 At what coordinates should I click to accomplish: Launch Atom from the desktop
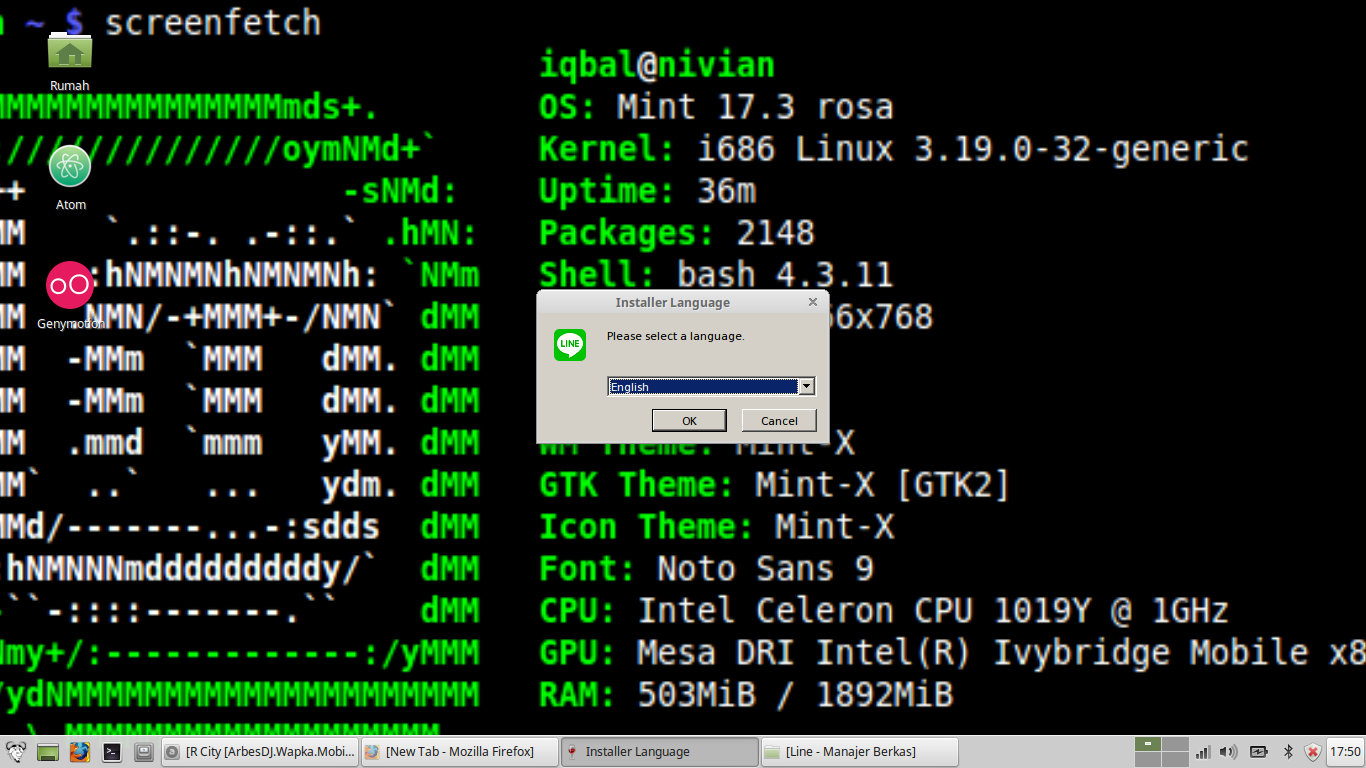[x=70, y=166]
